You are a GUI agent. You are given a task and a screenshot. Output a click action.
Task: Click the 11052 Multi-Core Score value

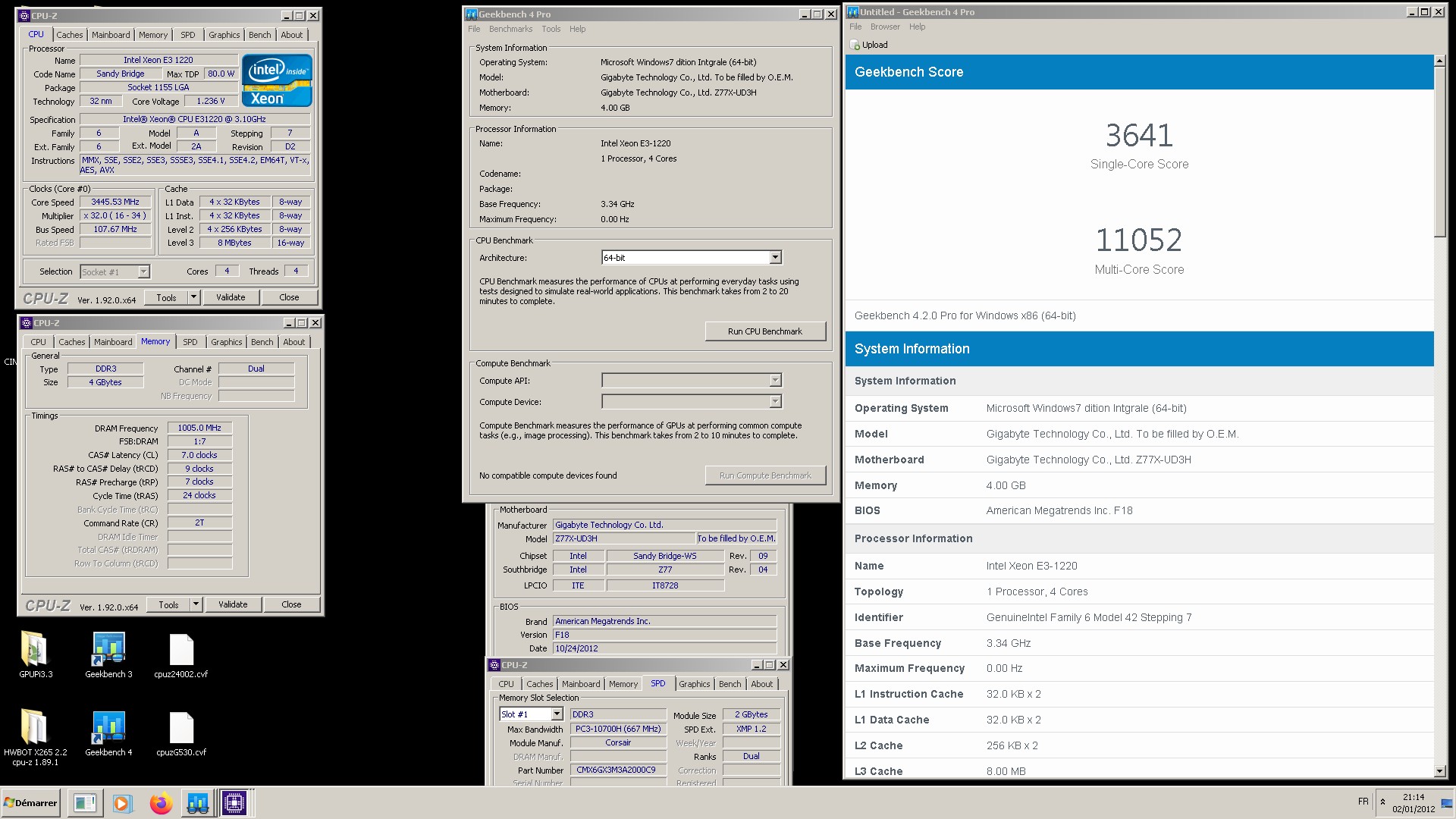coord(1139,240)
